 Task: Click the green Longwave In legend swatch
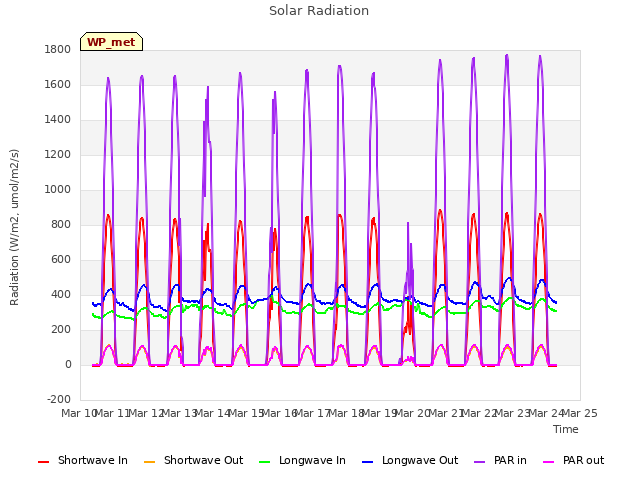265,462
